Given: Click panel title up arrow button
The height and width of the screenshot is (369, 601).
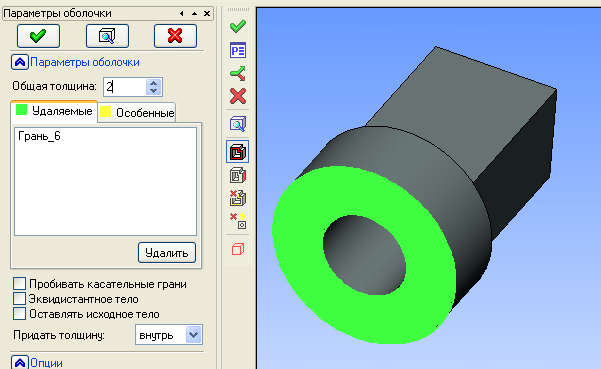Looking at the screenshot, I should [194, 13].
